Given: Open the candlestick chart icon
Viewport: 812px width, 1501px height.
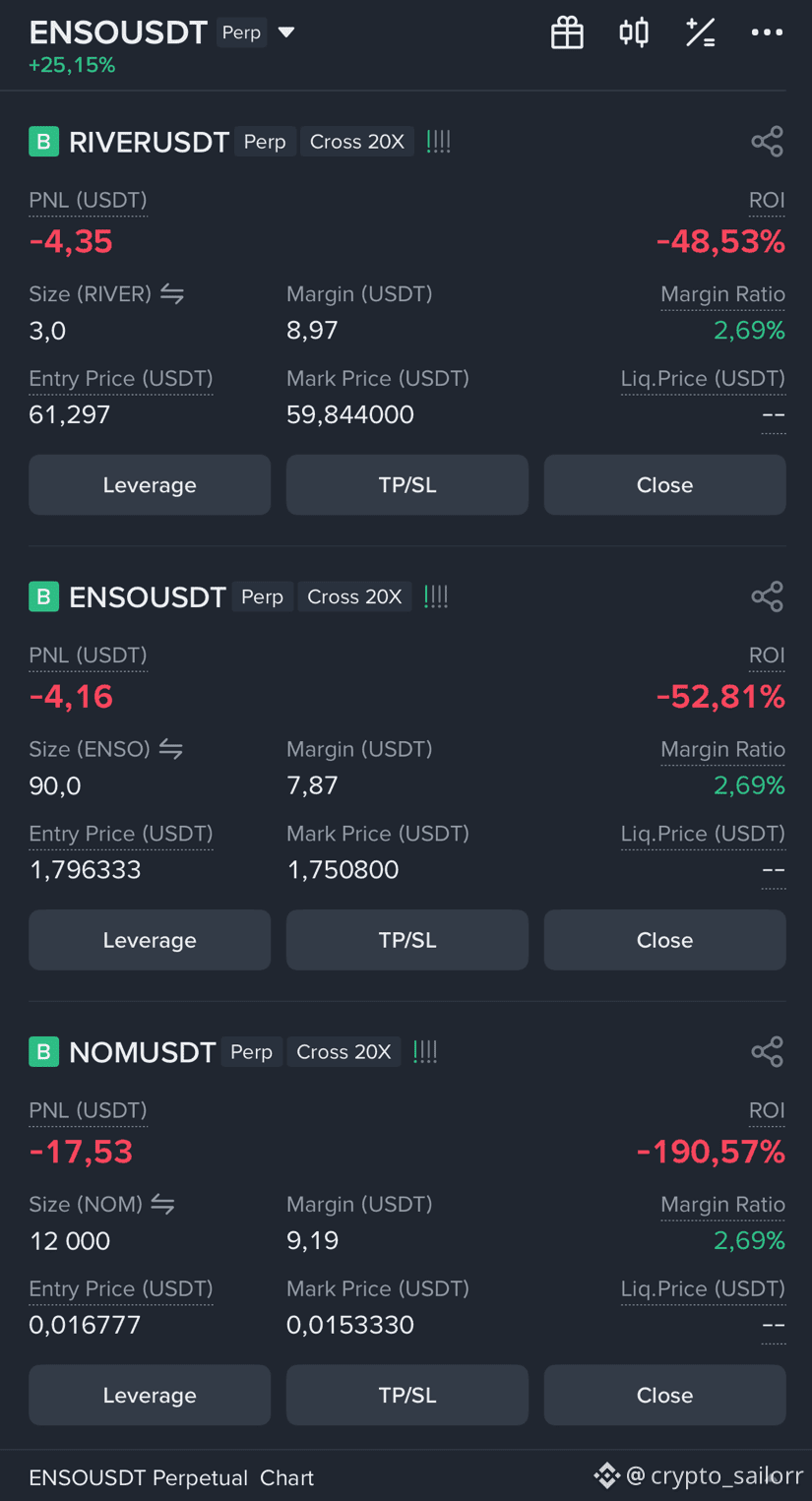Looking at the screenshot, I should pos(634,32).
